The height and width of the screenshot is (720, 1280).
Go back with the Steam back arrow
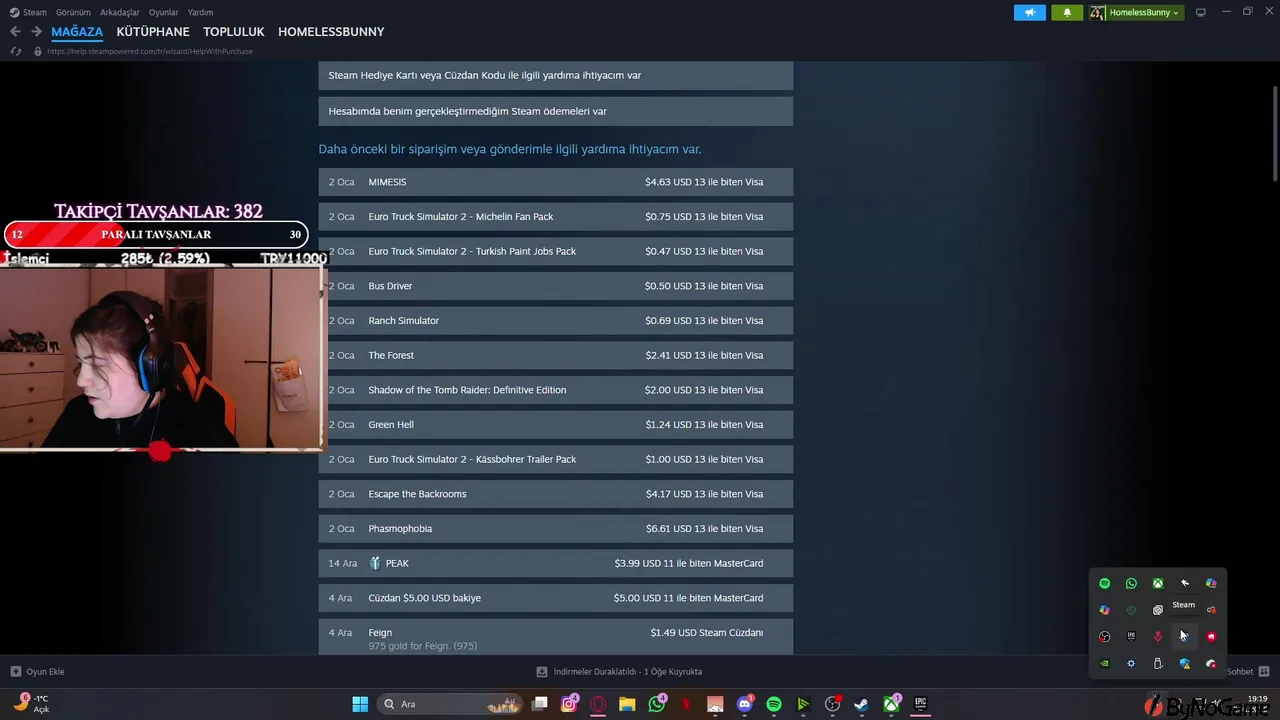point(15,32)
